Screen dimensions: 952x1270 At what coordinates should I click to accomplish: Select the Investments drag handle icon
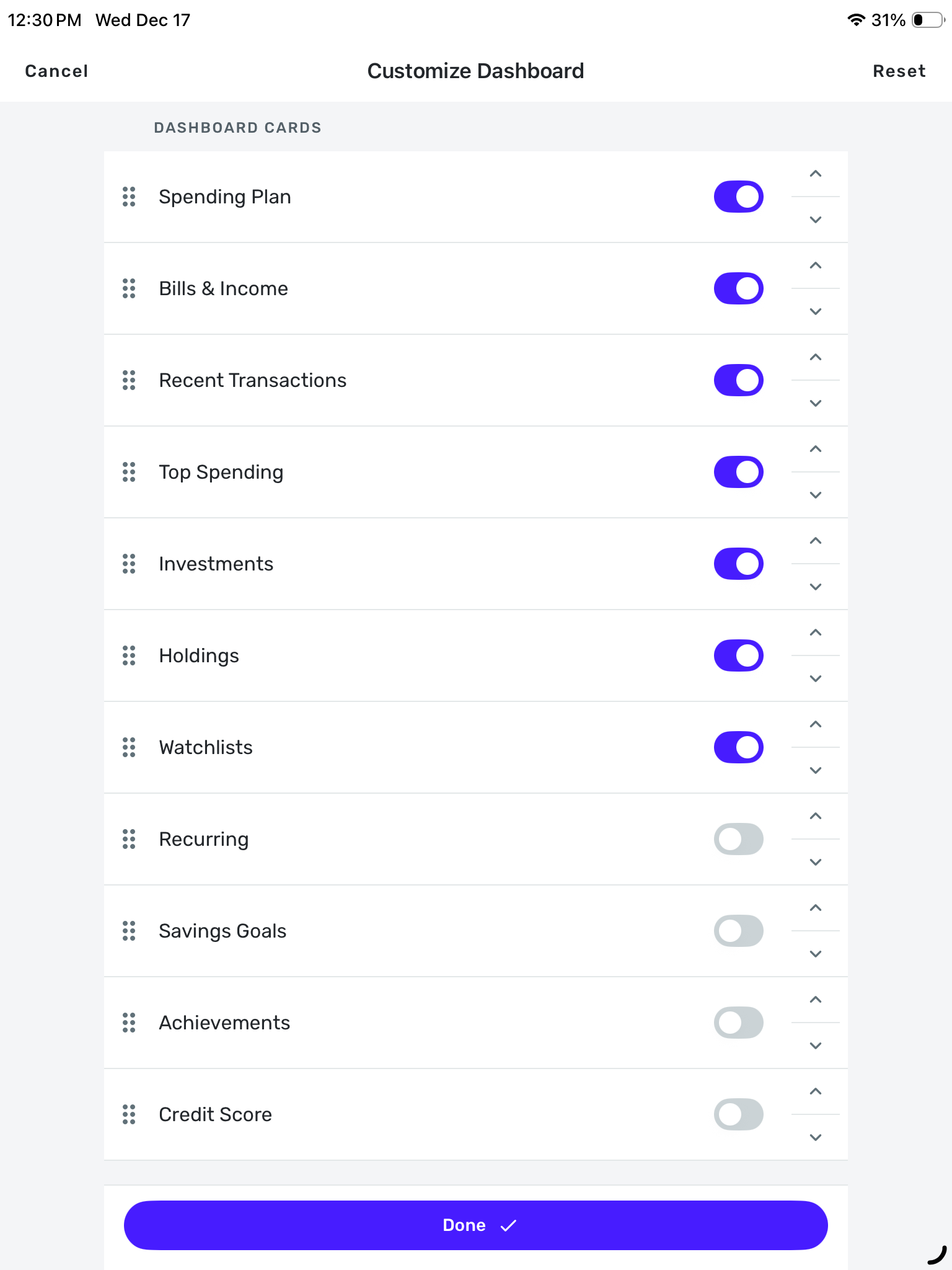129,564
